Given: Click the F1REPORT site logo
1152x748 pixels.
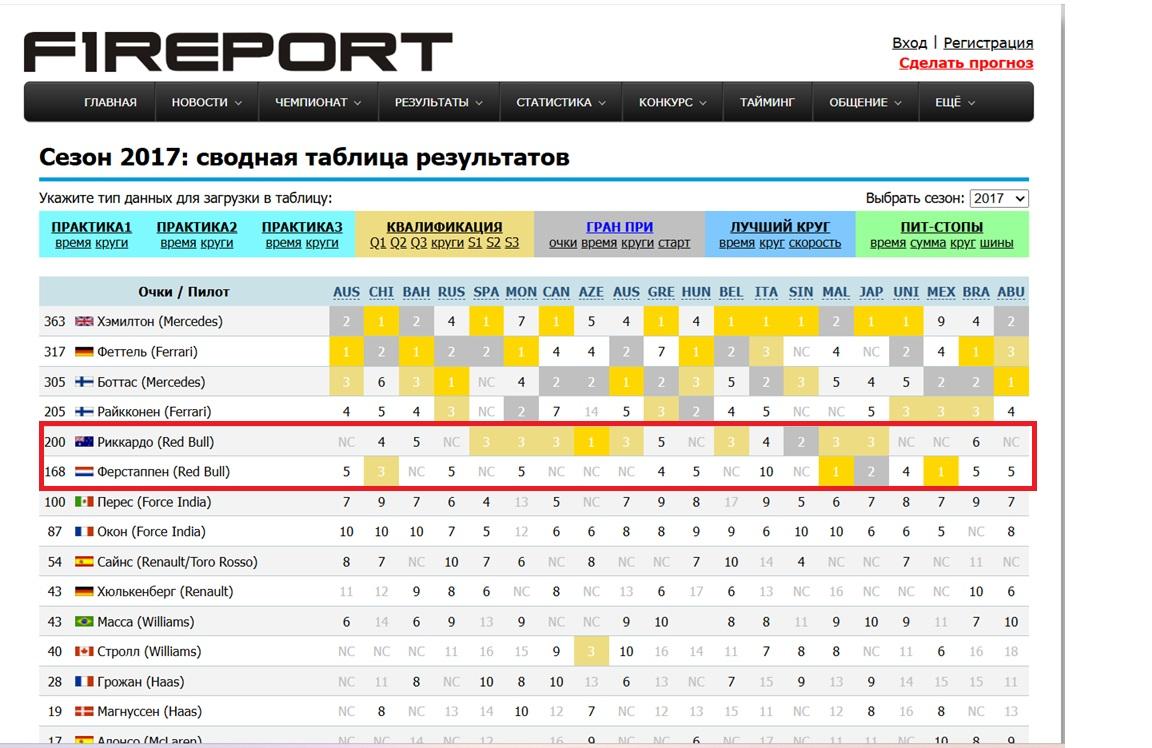Looking at the screenshot, I should [x=238, y=52].
